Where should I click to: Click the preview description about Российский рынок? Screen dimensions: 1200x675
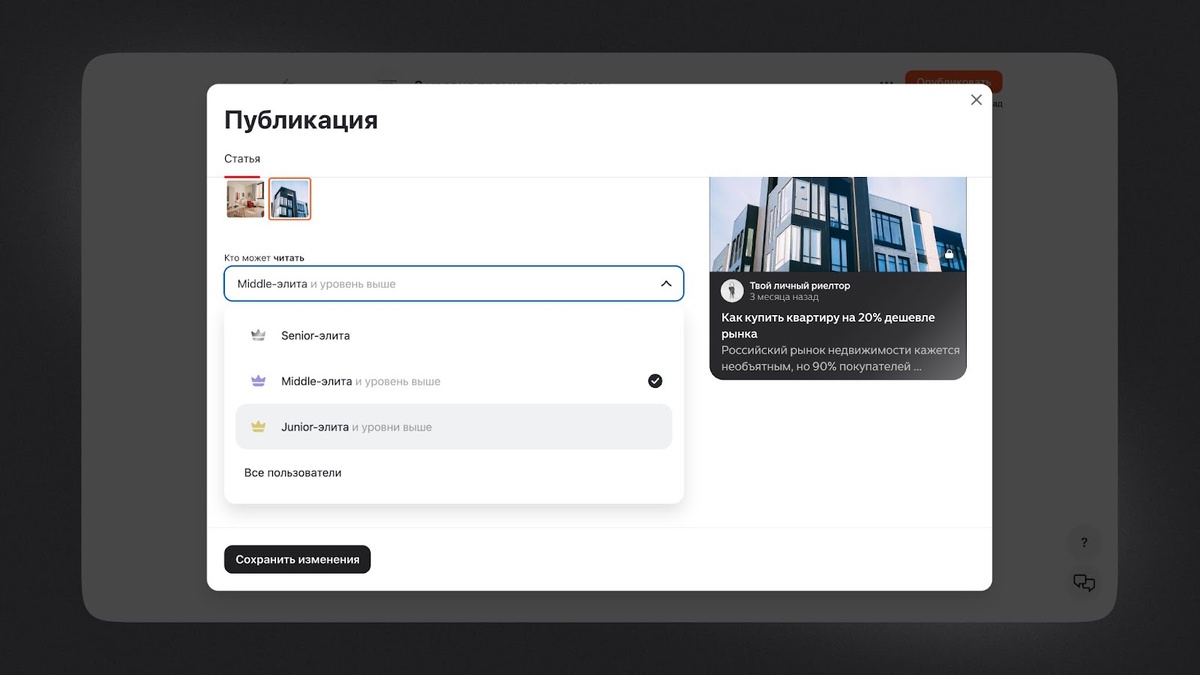point(840,359)
